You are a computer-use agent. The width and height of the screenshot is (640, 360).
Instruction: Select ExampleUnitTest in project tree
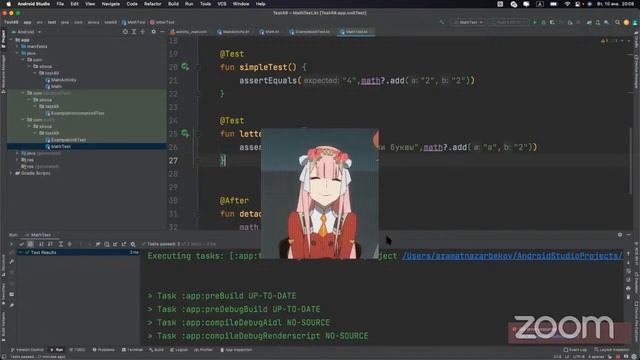pos(66,140)
